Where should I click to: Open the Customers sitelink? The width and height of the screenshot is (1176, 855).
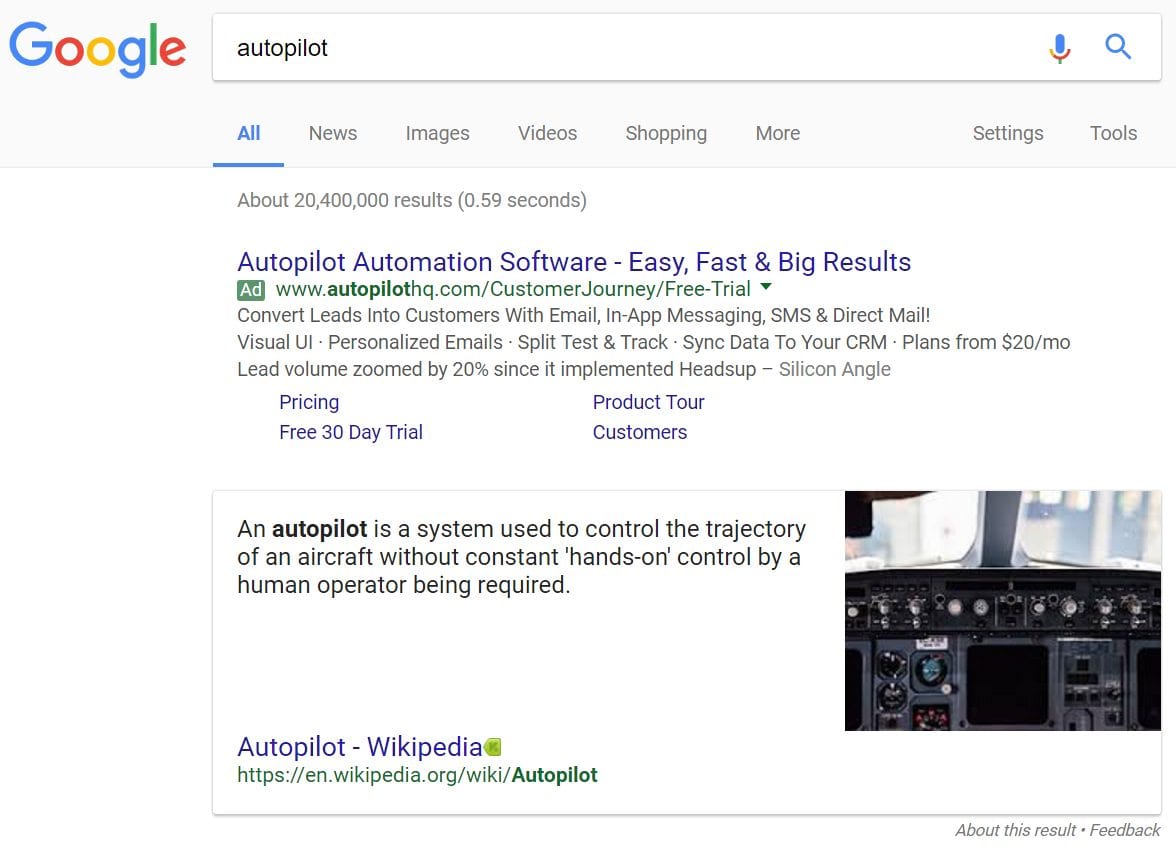click(640, 433)
